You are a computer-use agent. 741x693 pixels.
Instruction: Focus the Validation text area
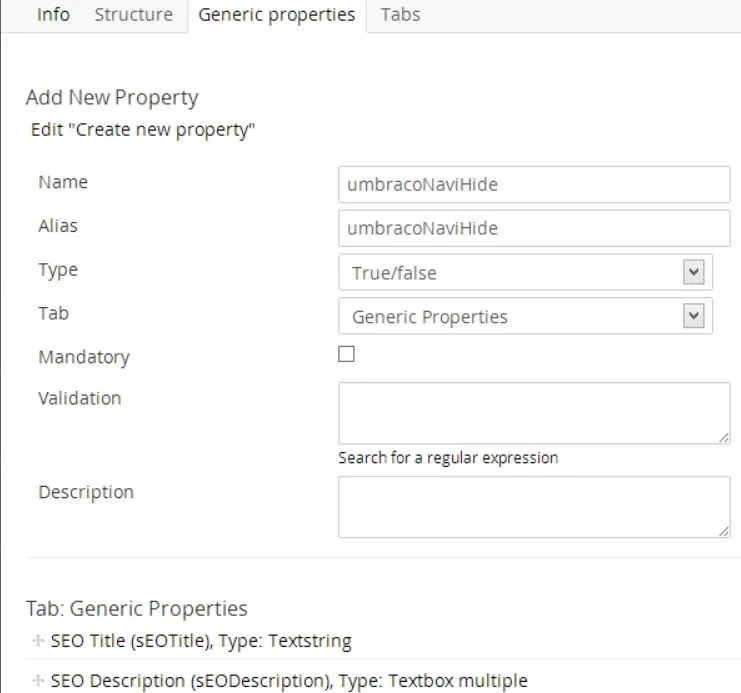[x=534, y=412]
